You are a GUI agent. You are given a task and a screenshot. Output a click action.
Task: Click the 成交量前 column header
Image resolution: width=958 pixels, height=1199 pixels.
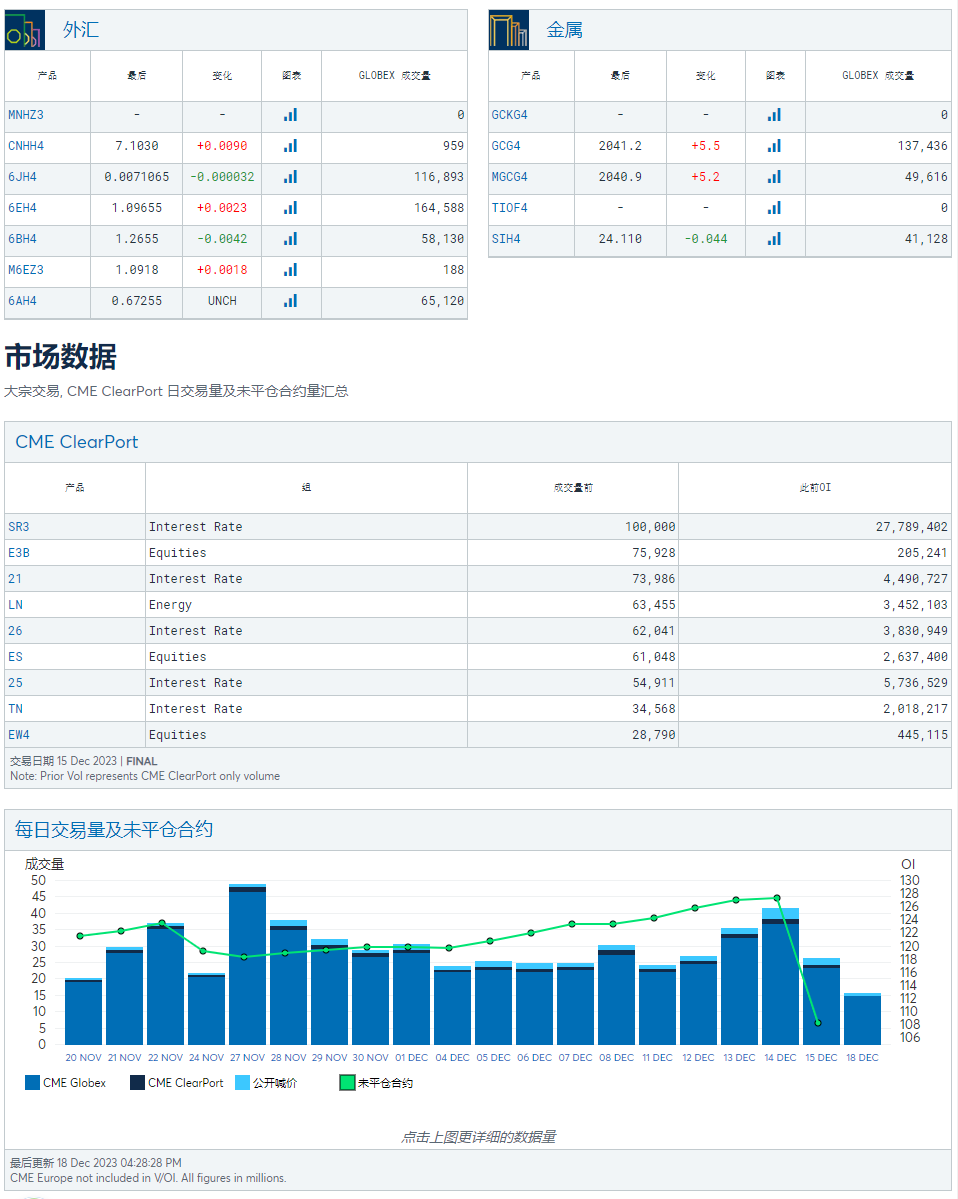(x=573, y=488)
